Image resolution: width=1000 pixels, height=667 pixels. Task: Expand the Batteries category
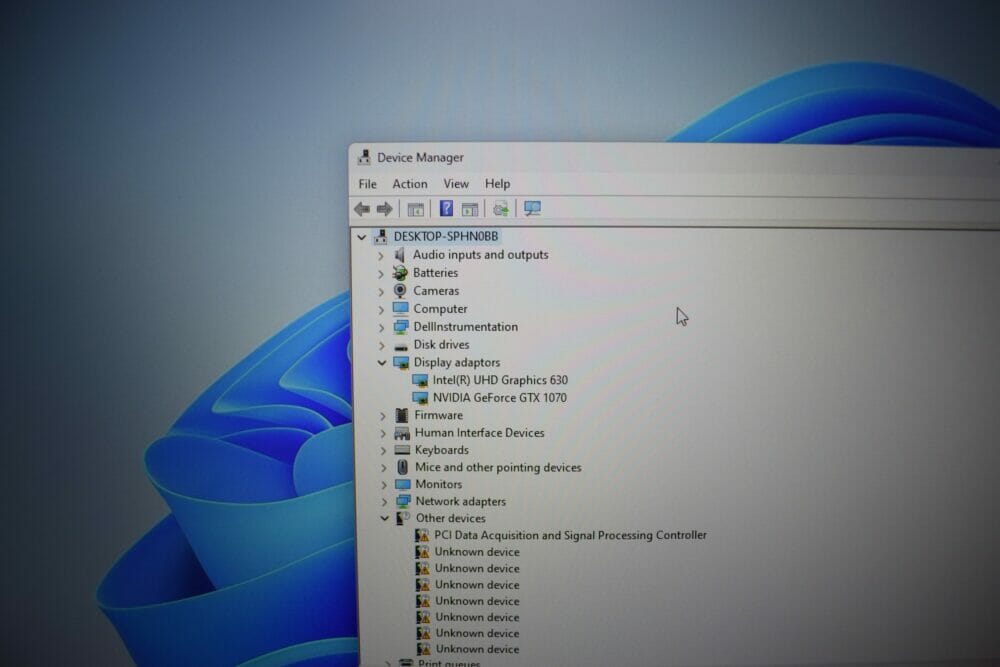pyautogui.click(x=381, y=274)
